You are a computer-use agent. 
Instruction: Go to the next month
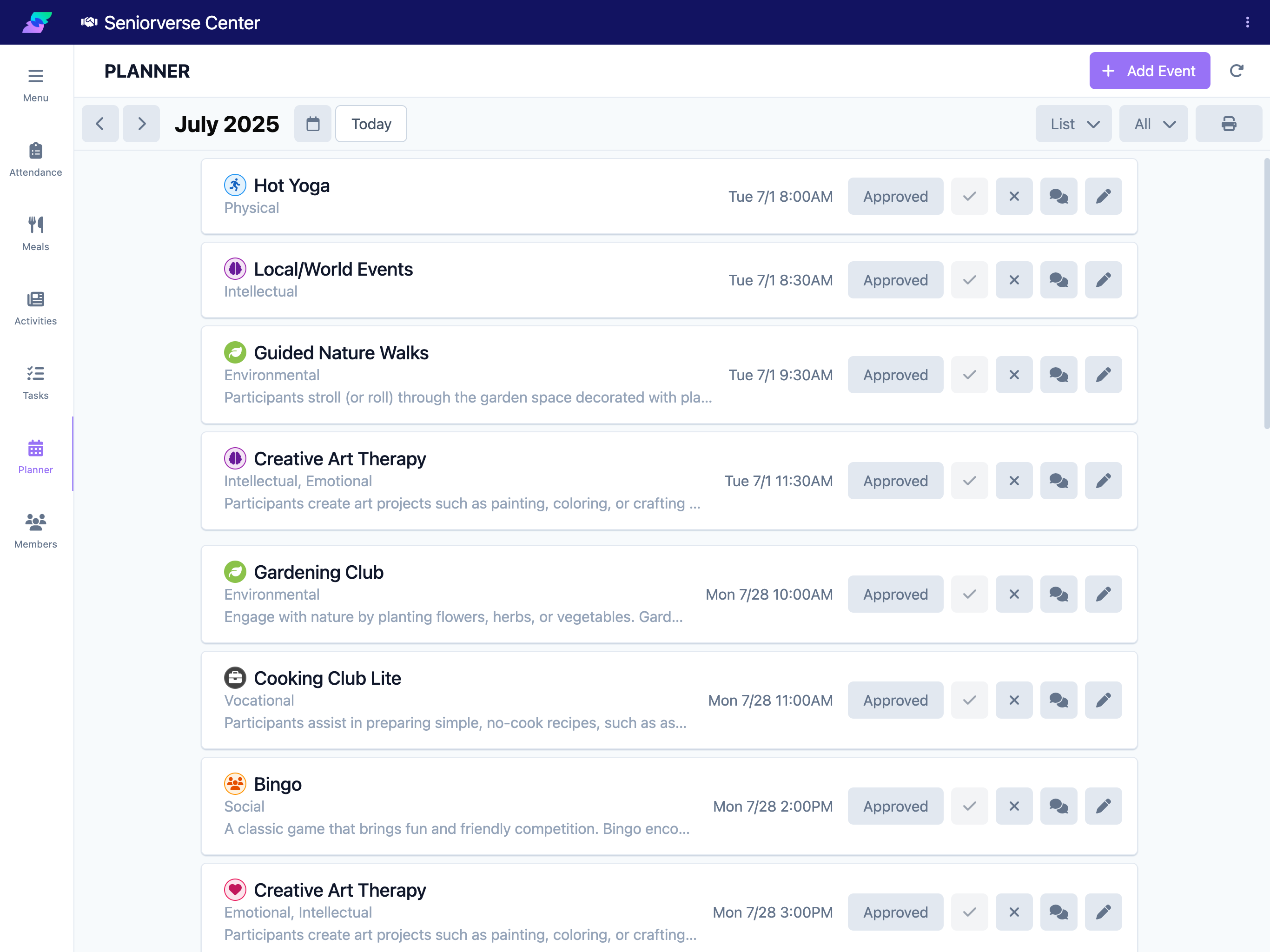pyautogui.click(x=141, y=124)
